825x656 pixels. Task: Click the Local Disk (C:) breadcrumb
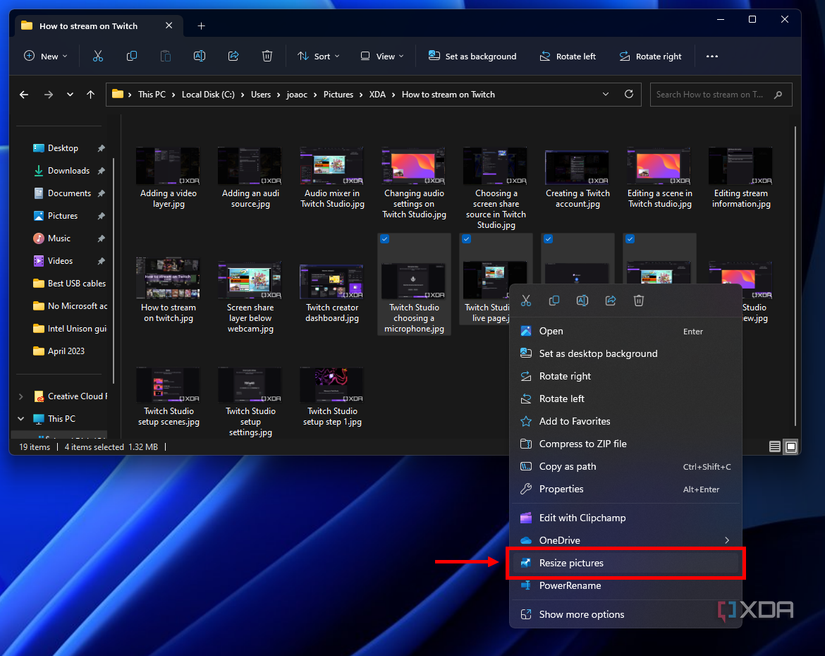click(208, 95)
